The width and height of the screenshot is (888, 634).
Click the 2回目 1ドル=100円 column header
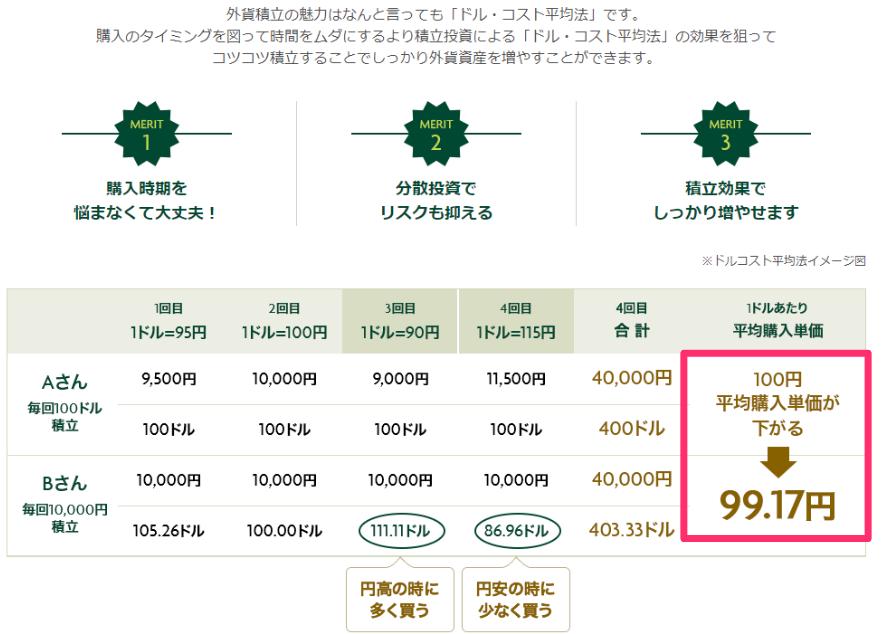(x=284, y=321)
